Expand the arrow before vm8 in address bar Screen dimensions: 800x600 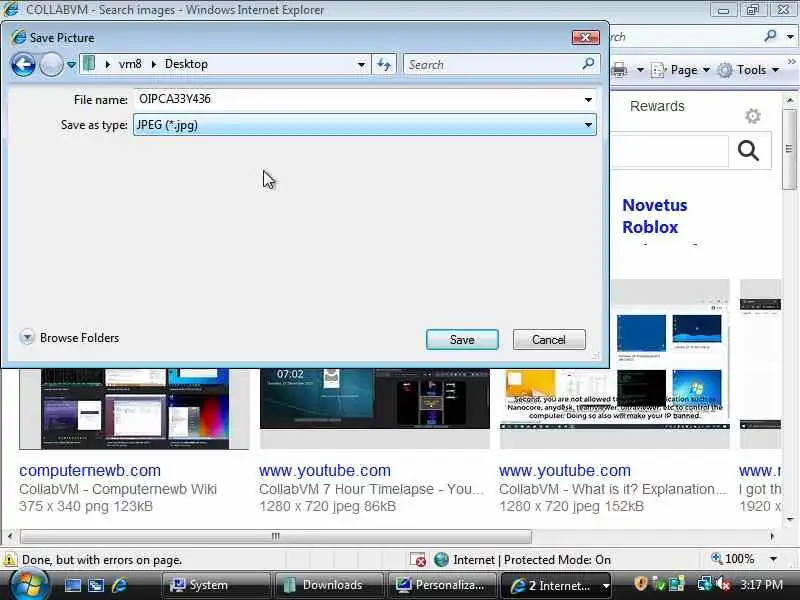(x=107, y=64)
